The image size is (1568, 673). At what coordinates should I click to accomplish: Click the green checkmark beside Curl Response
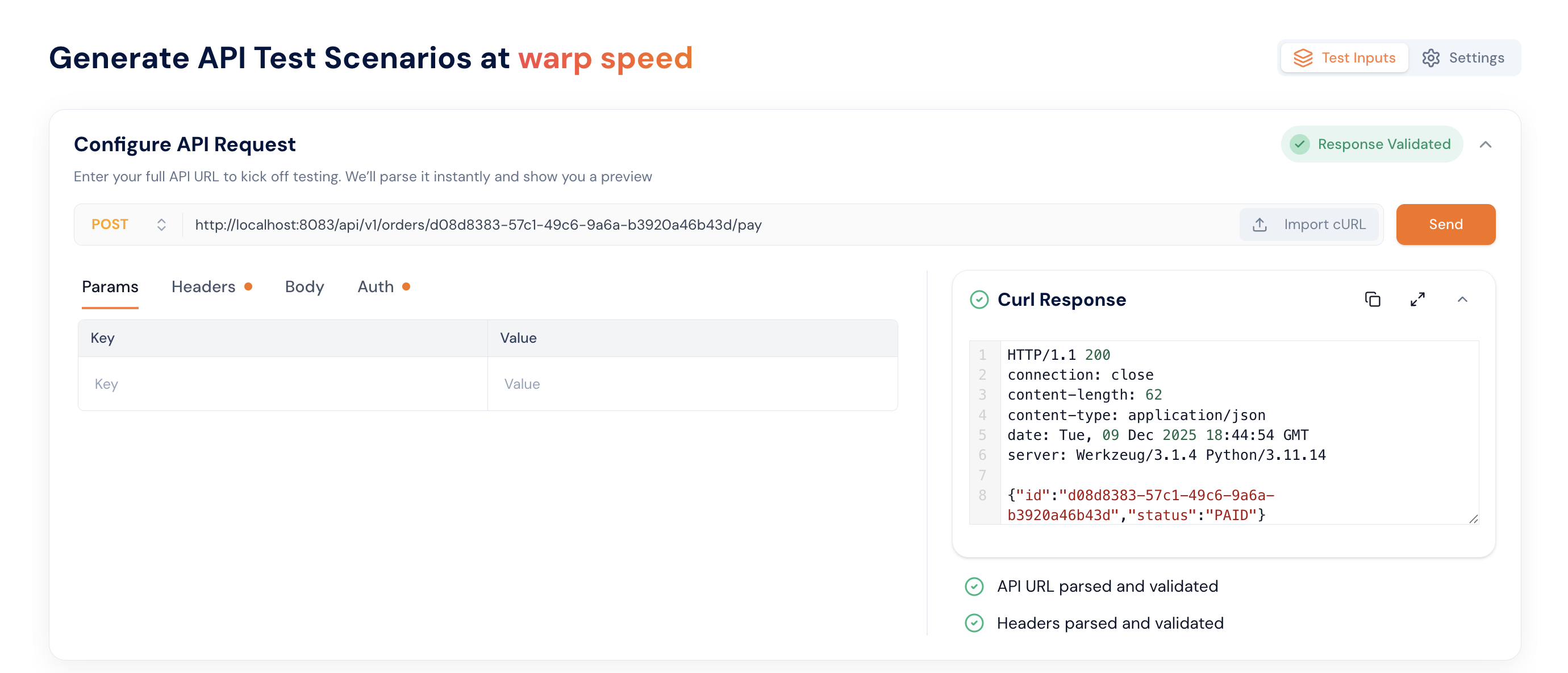point(978,299)
